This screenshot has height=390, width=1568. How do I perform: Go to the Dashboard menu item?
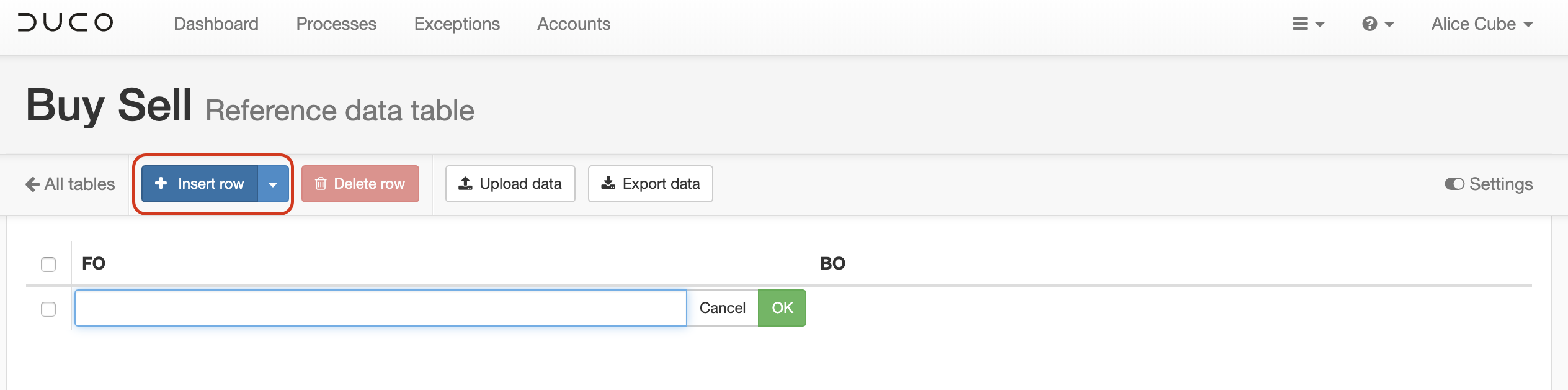tap(216, 24)
